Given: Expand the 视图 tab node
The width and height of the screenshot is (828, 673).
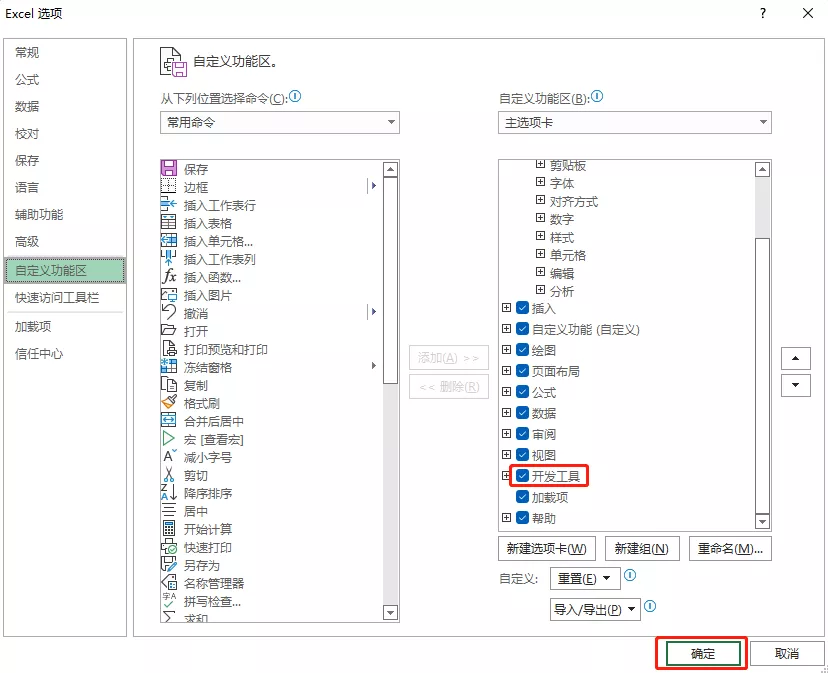Looking at the screenshot, I should coord(506,454).
